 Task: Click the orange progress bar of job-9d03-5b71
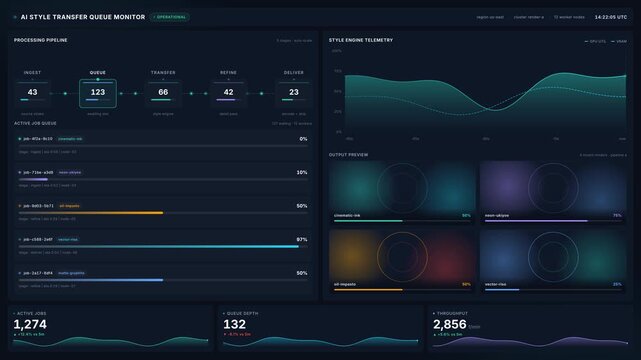(x=91, y=213)
